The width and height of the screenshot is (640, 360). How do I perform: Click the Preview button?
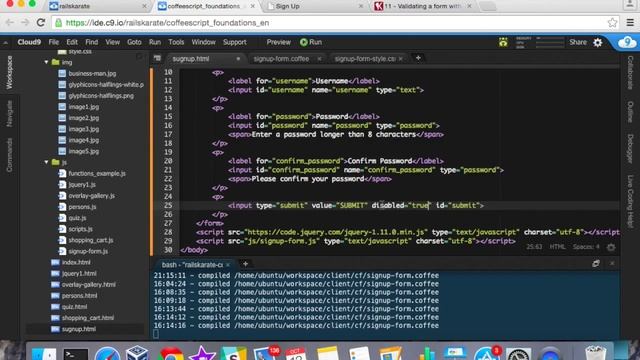(x=278, y=42)
